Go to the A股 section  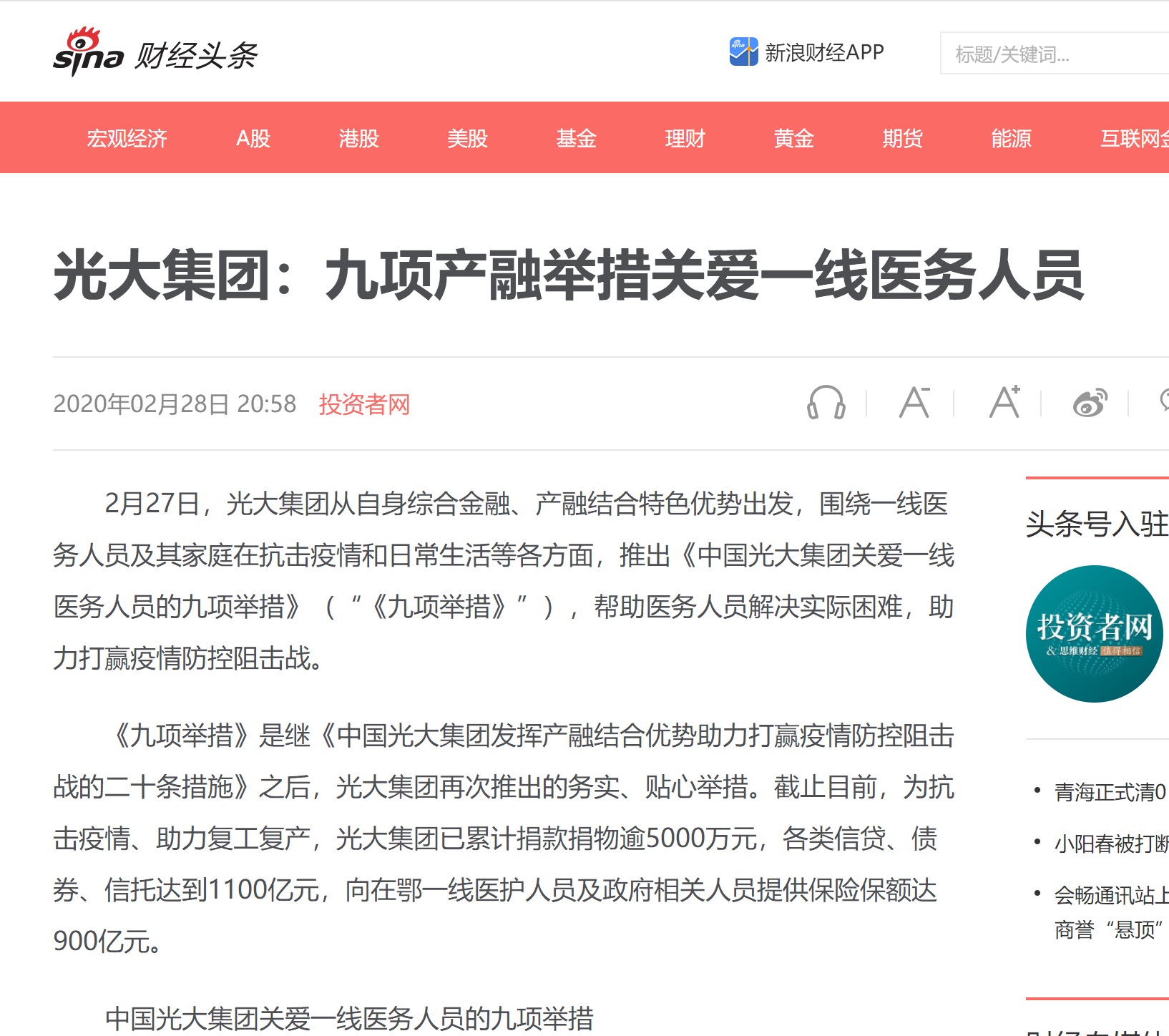pos(253,138)
